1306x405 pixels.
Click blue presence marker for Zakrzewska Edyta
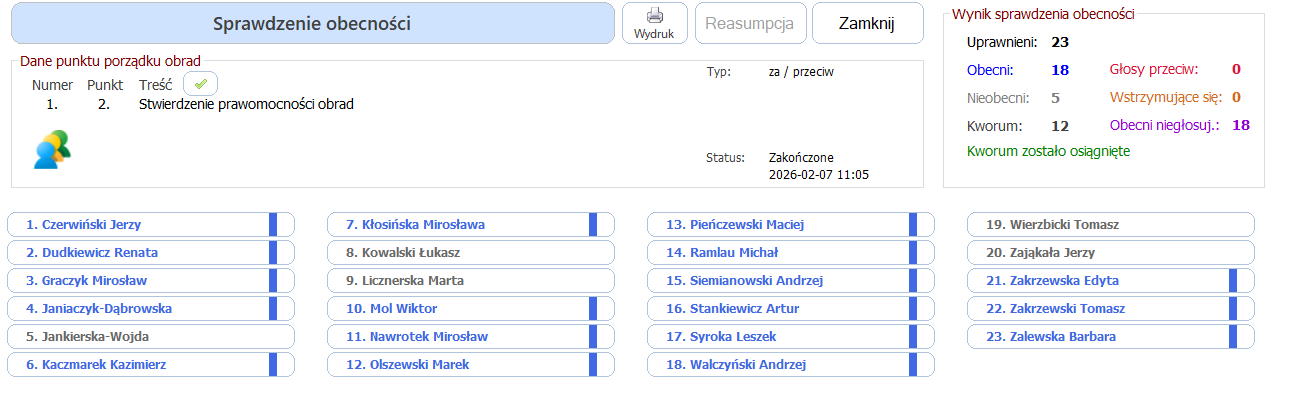point(1233,281)
